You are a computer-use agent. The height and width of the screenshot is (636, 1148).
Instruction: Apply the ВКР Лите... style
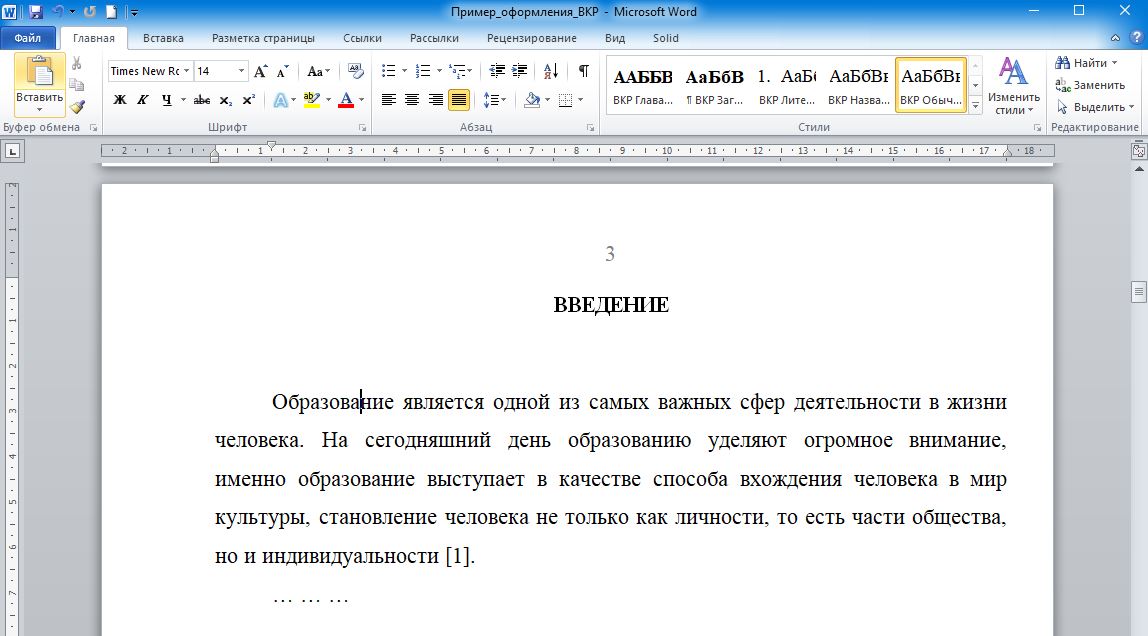786,86
